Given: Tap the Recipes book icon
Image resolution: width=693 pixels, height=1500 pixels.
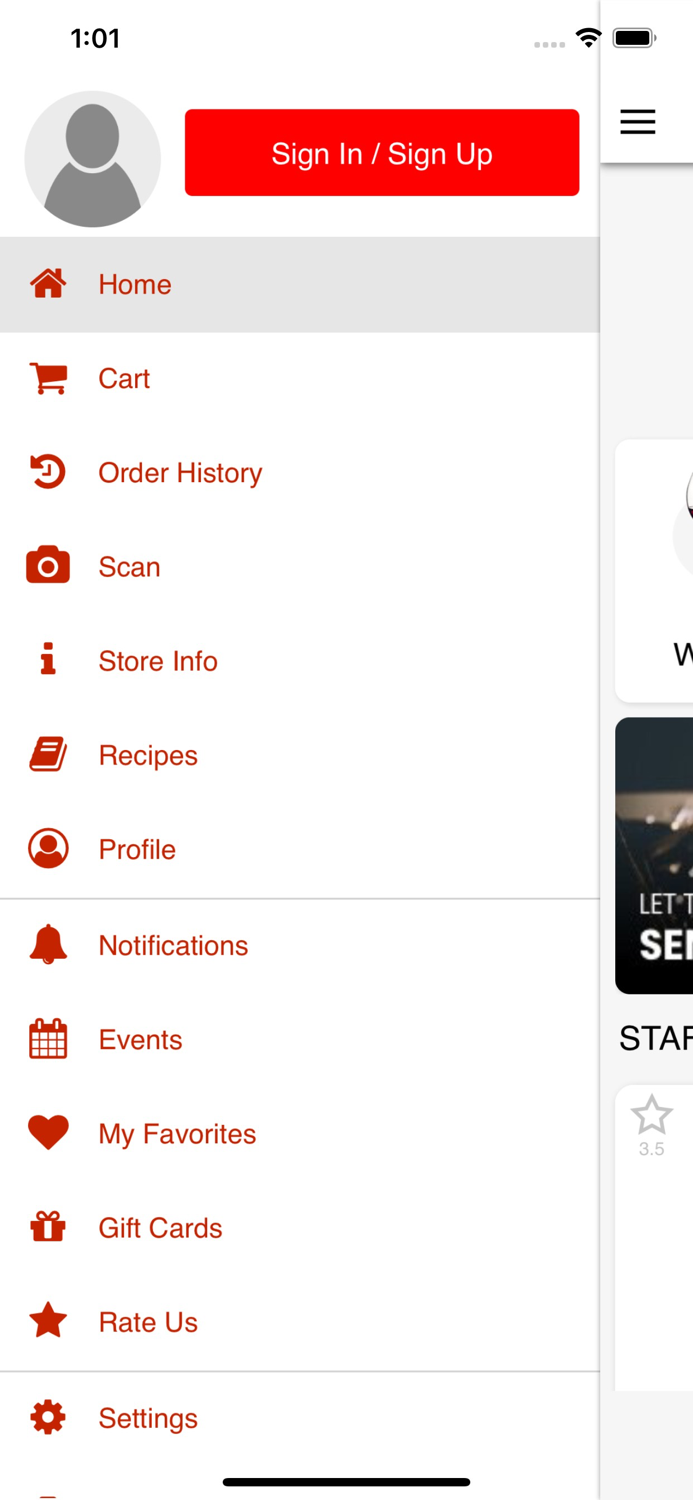Looking at the screenshot, I should click(48, 755).
